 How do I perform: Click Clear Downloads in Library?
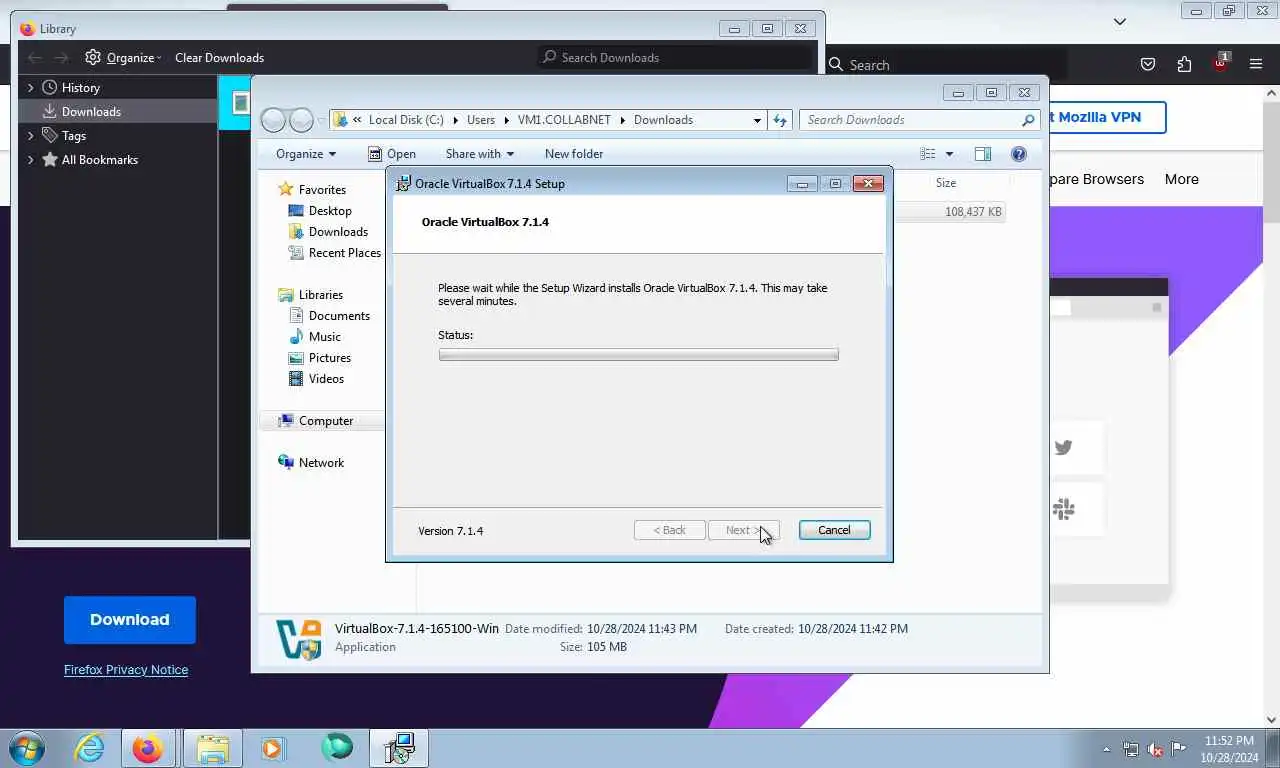pos(219,58)
